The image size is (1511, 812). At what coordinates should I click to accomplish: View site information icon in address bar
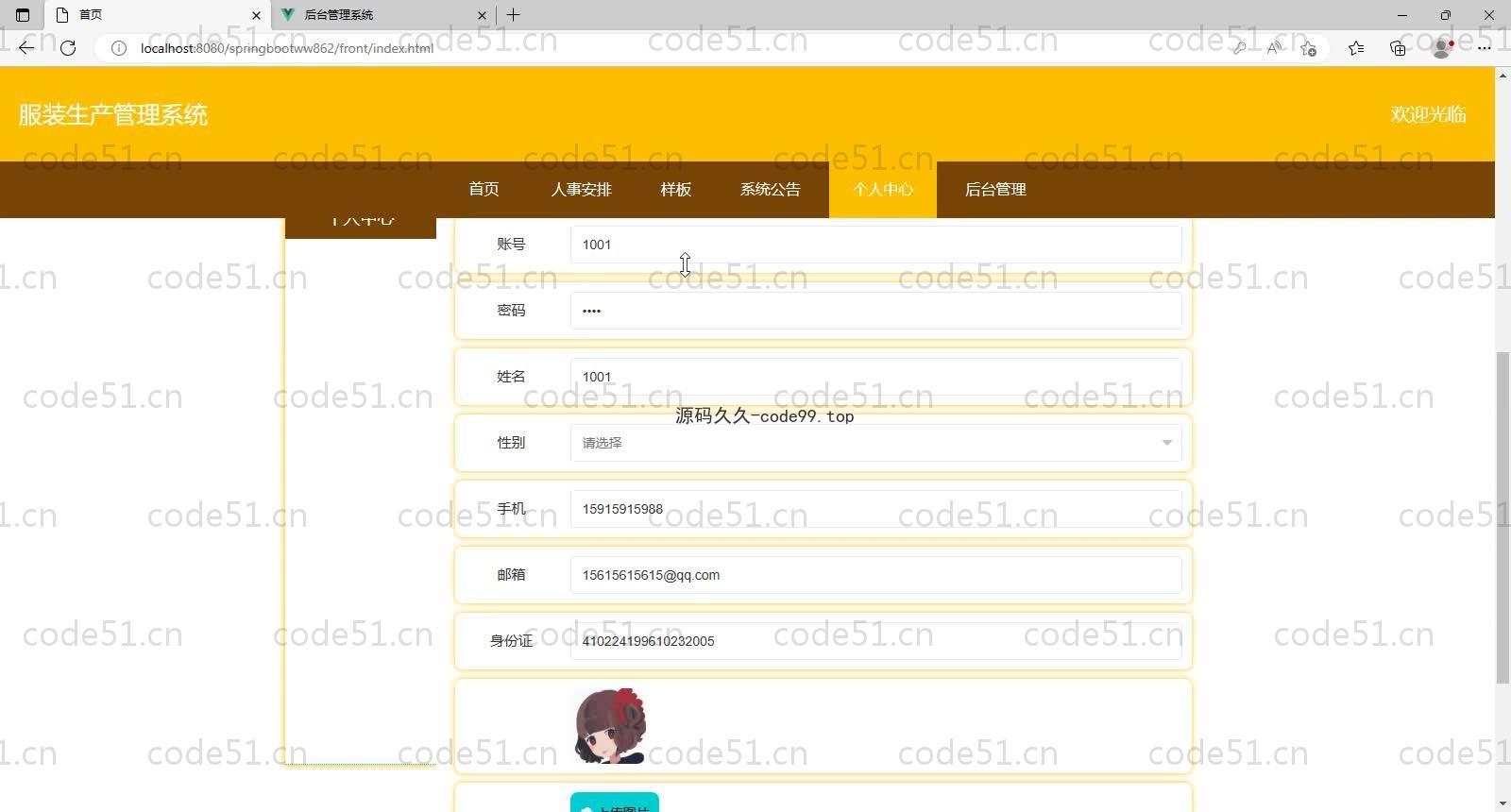(119, 48)
